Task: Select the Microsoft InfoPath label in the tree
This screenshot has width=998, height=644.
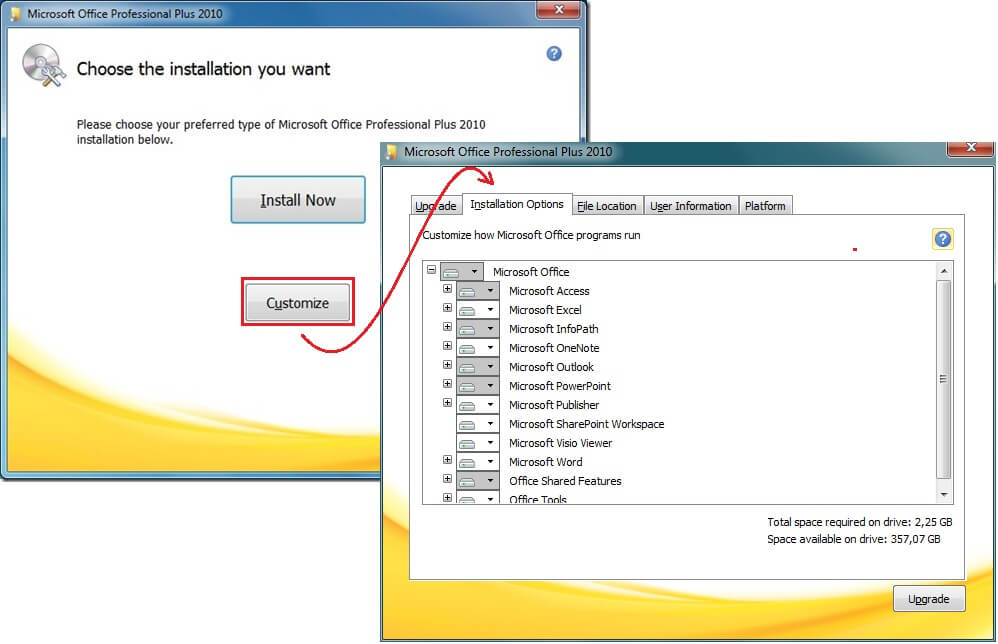Action: click(x=554, y=329)
